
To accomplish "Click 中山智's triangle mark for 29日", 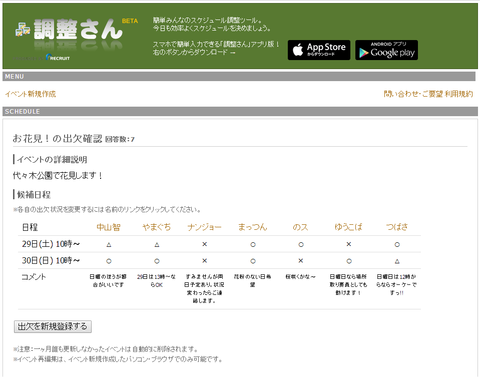I will click(x=109, y=245).
